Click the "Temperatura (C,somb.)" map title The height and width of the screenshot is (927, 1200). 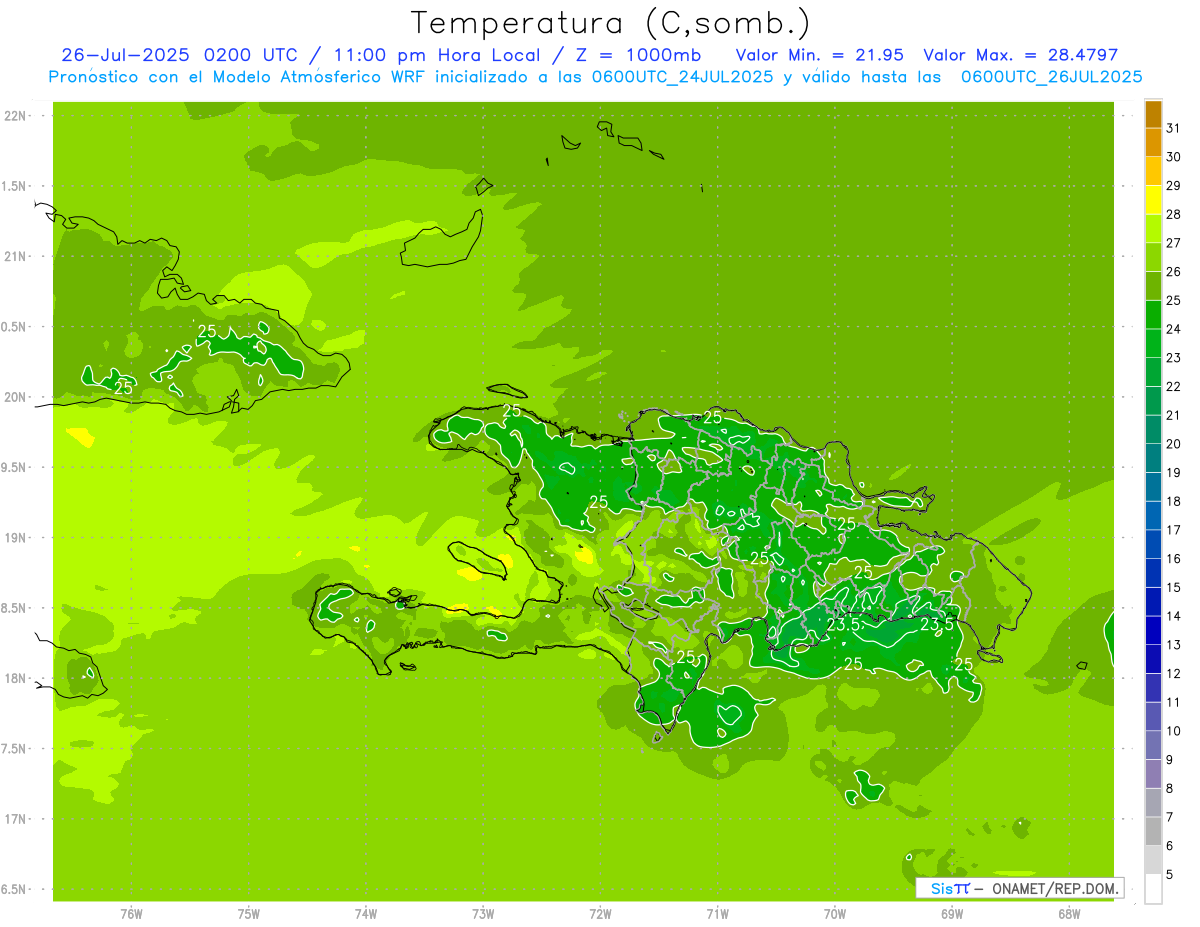610,23
